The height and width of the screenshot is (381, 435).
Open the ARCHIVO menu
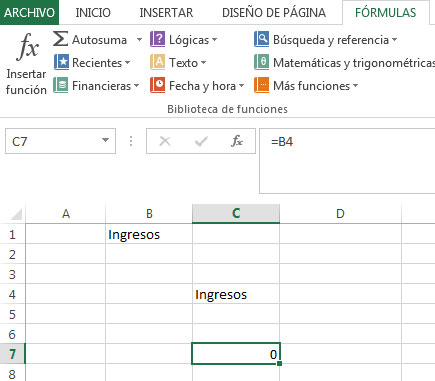click(x=29, y=13)
